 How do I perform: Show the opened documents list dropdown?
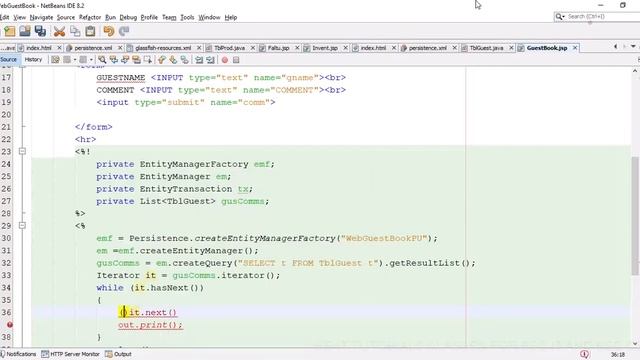point(633,47)
